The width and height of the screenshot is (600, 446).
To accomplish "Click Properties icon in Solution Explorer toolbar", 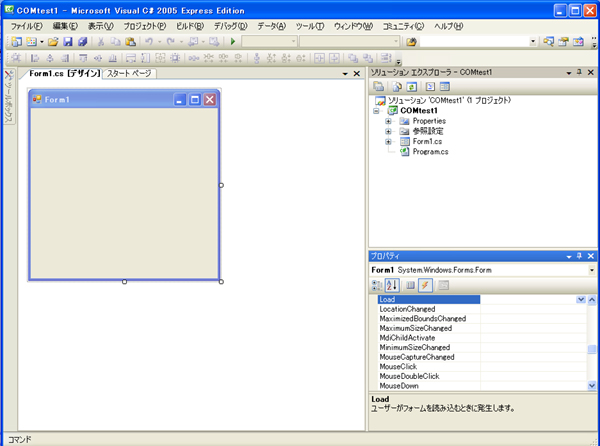I will (378, 87).
